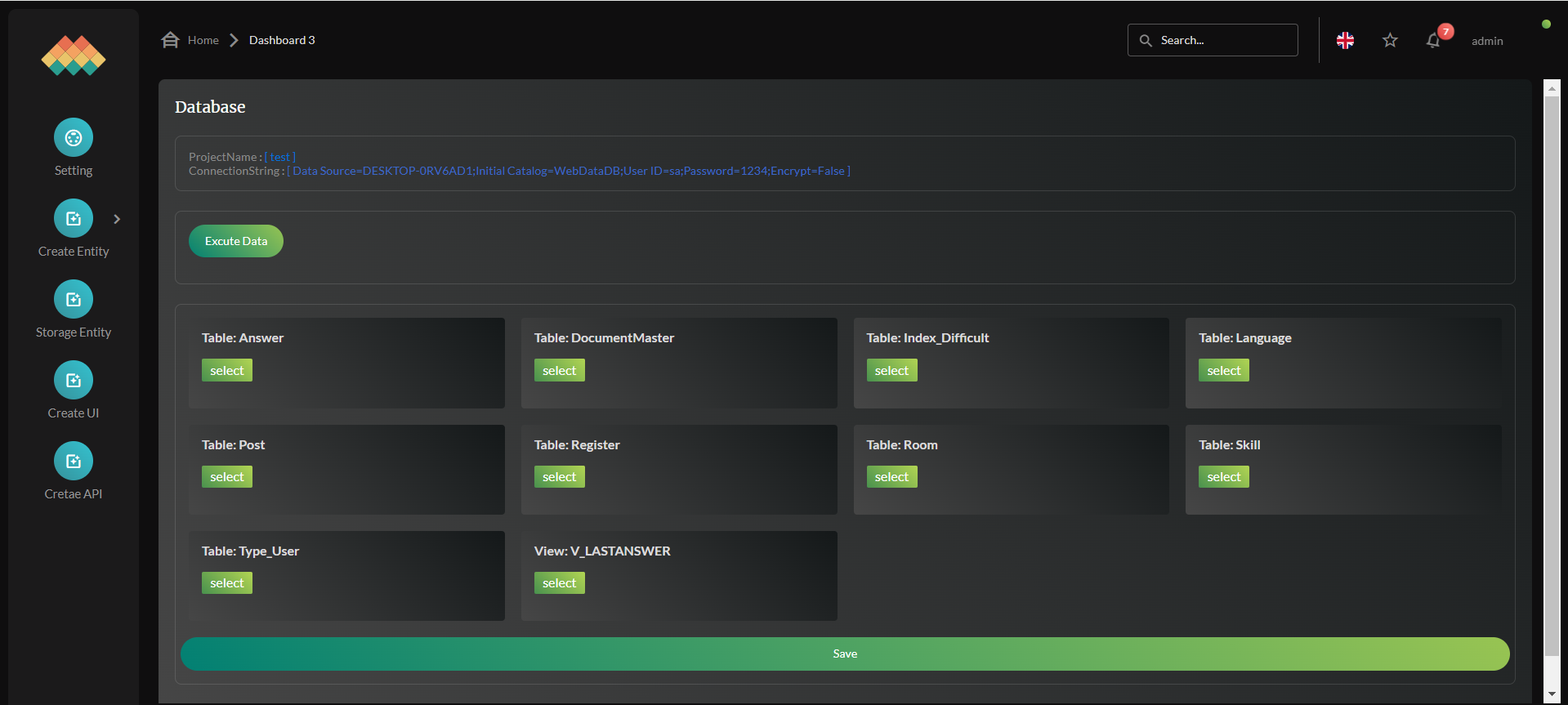Viewport: 1568px width, 705px height.
Task: Click the green online status dot
Action: 1546,25
